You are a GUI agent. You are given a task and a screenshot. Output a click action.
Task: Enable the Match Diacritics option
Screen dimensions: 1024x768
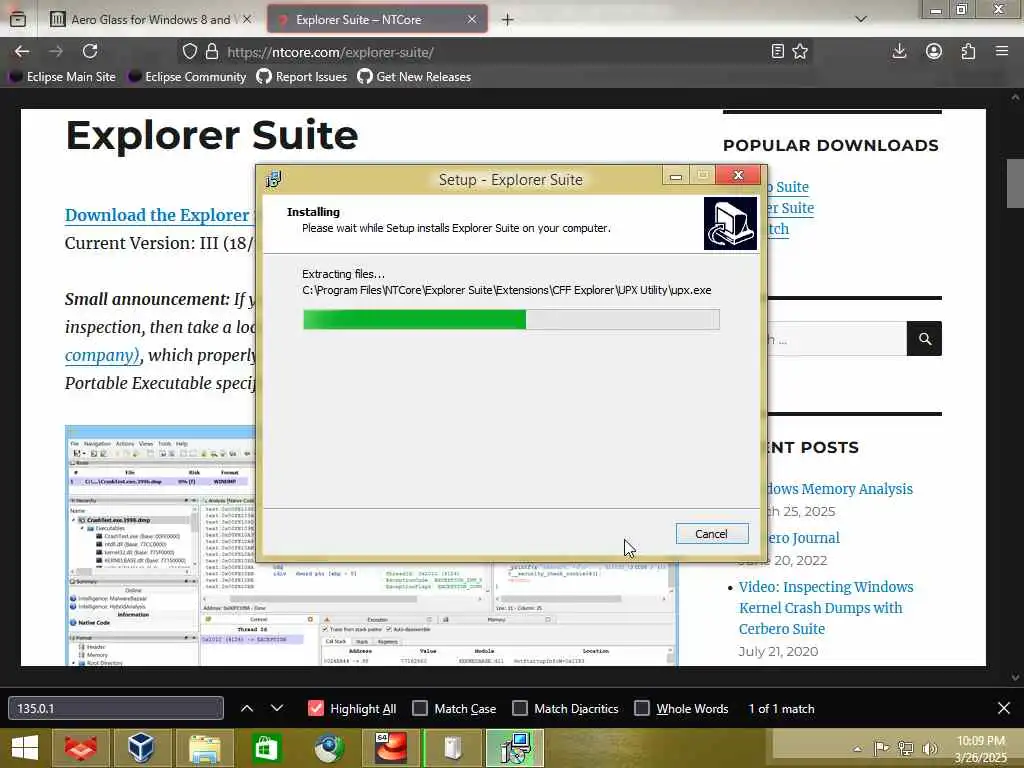point(520,709)
